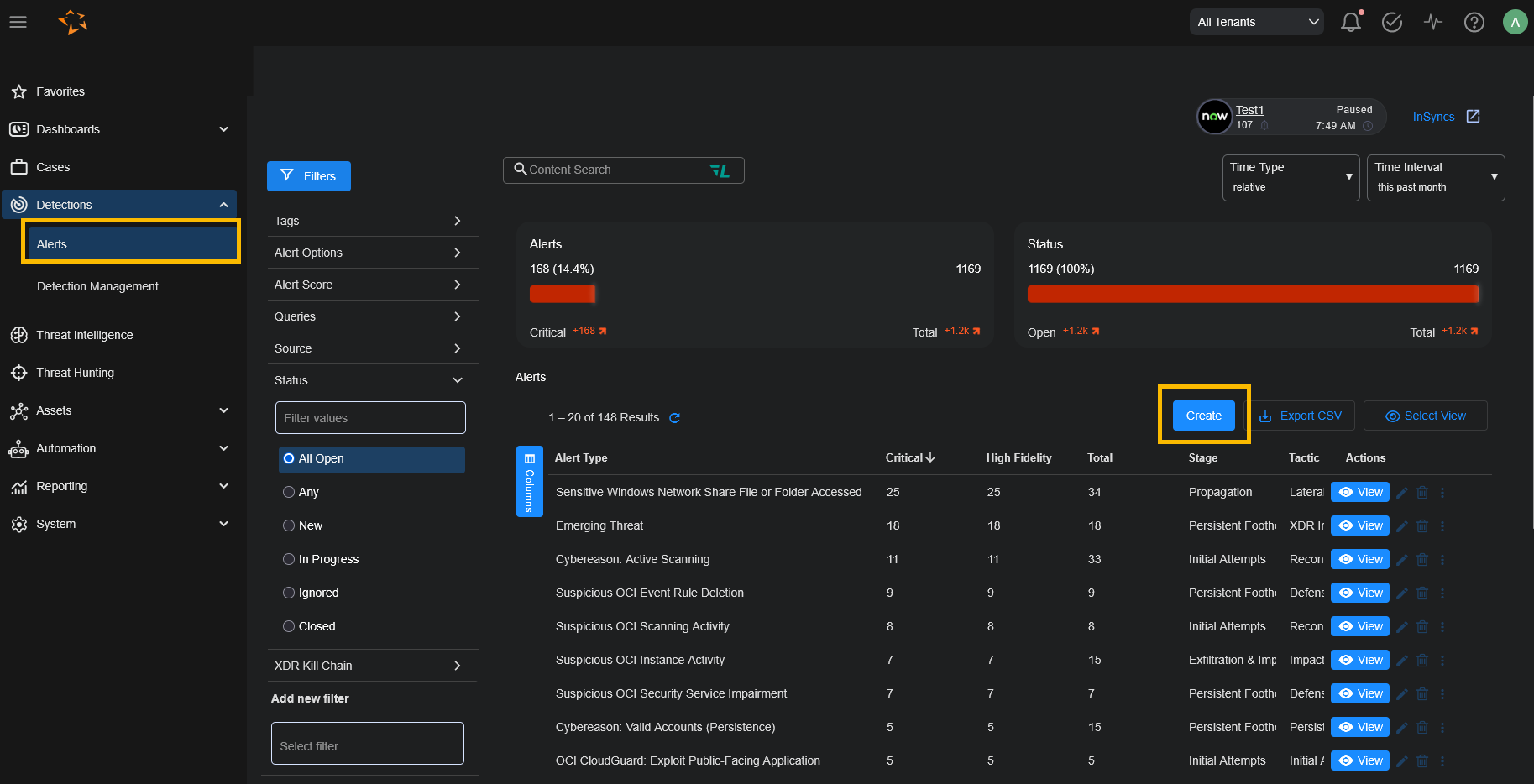The width and height of the screenshot is (1534, 784).
Task: Open Detection Management in the sidebar
Action: click(x=97, y=286)
